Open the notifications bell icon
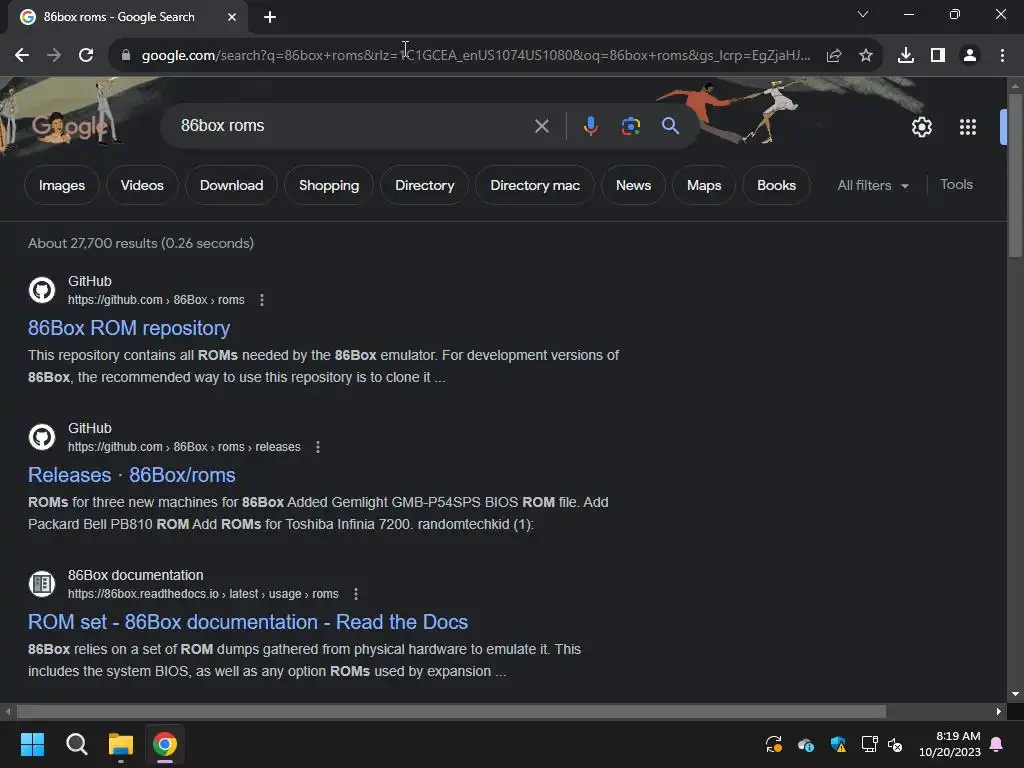Image resolution: width=1024 pixels, height=768 pixels. [997, 744]
